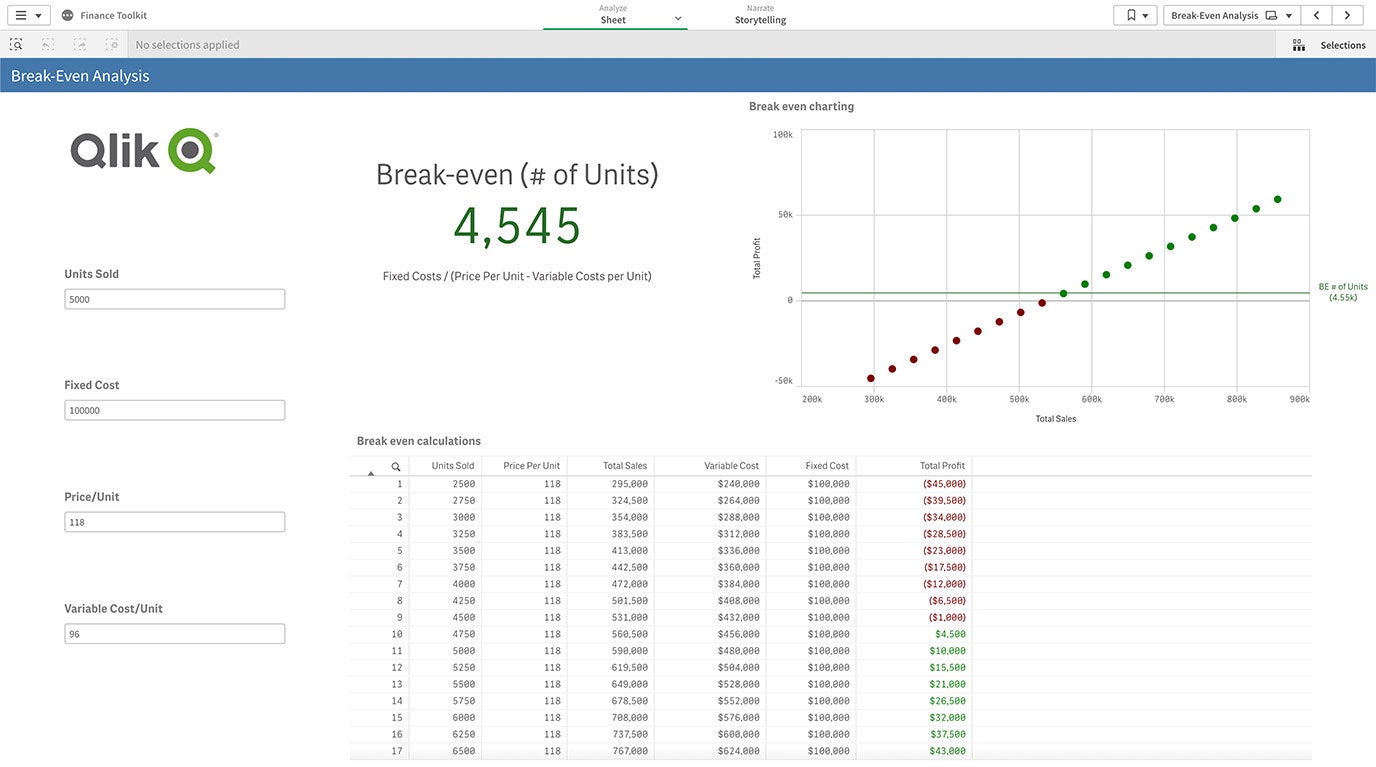Viewport: 1376px width, 767px height.
Task: Search the table row number column
Action: [396, 466]
